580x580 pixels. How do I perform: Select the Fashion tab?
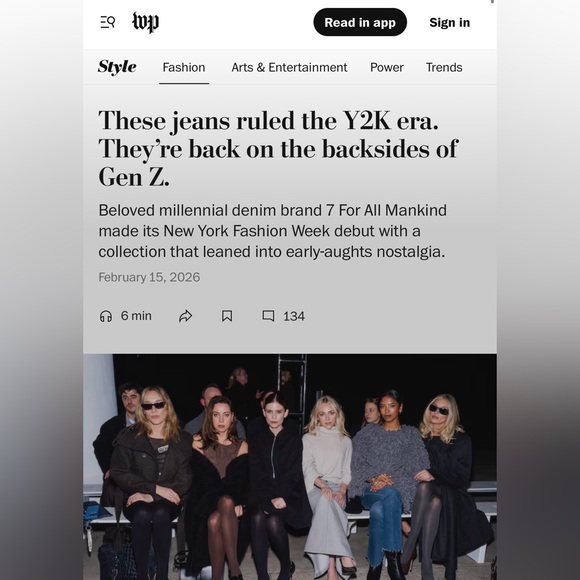point(184,67)
